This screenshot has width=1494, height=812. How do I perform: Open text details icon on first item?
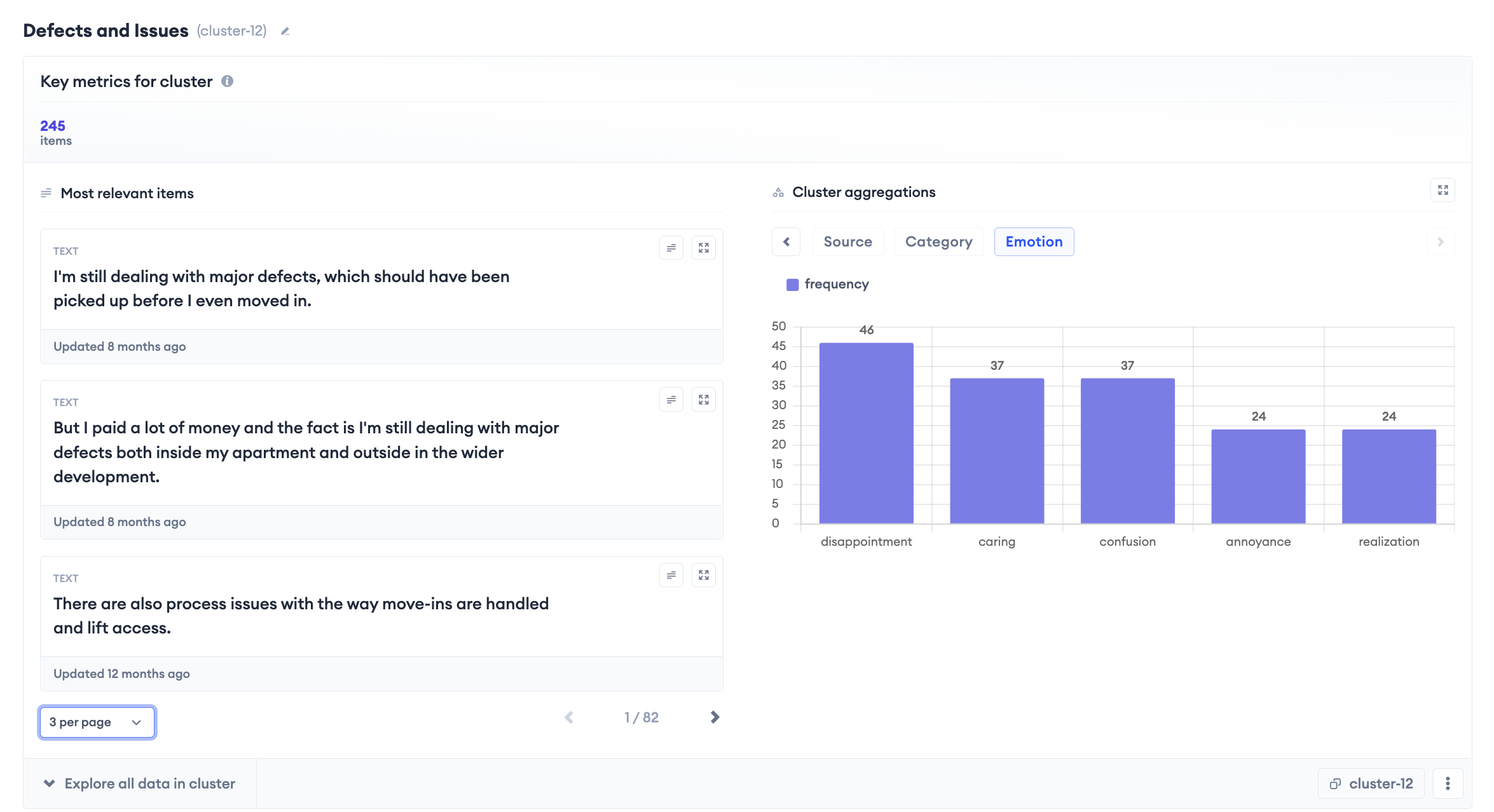tap(671, 248)
